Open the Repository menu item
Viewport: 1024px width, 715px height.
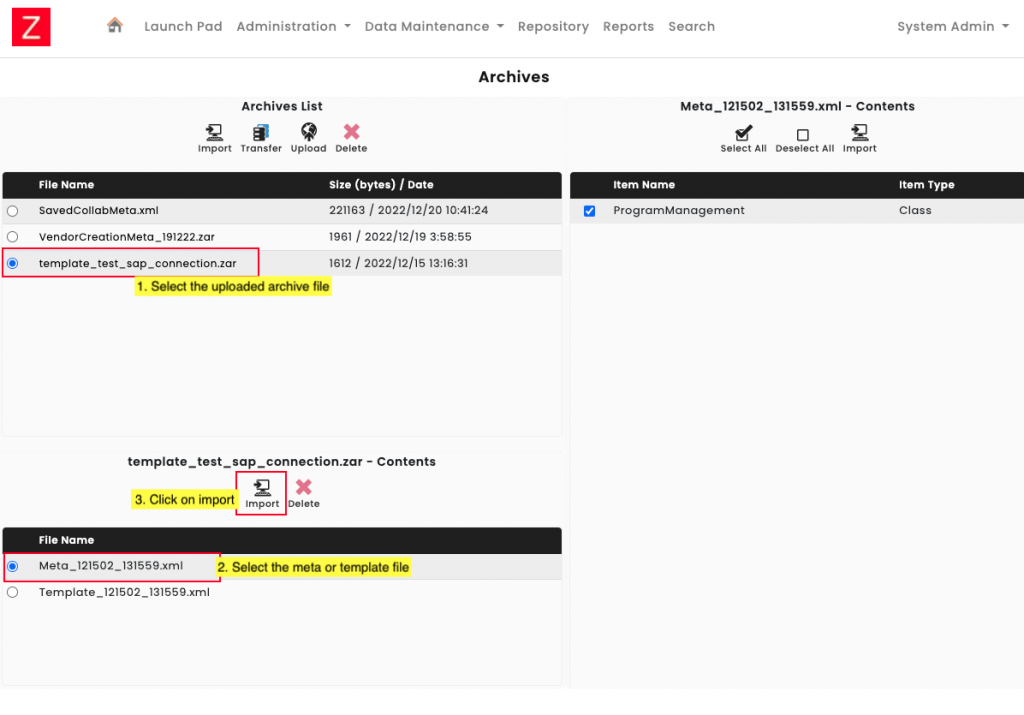553,26
